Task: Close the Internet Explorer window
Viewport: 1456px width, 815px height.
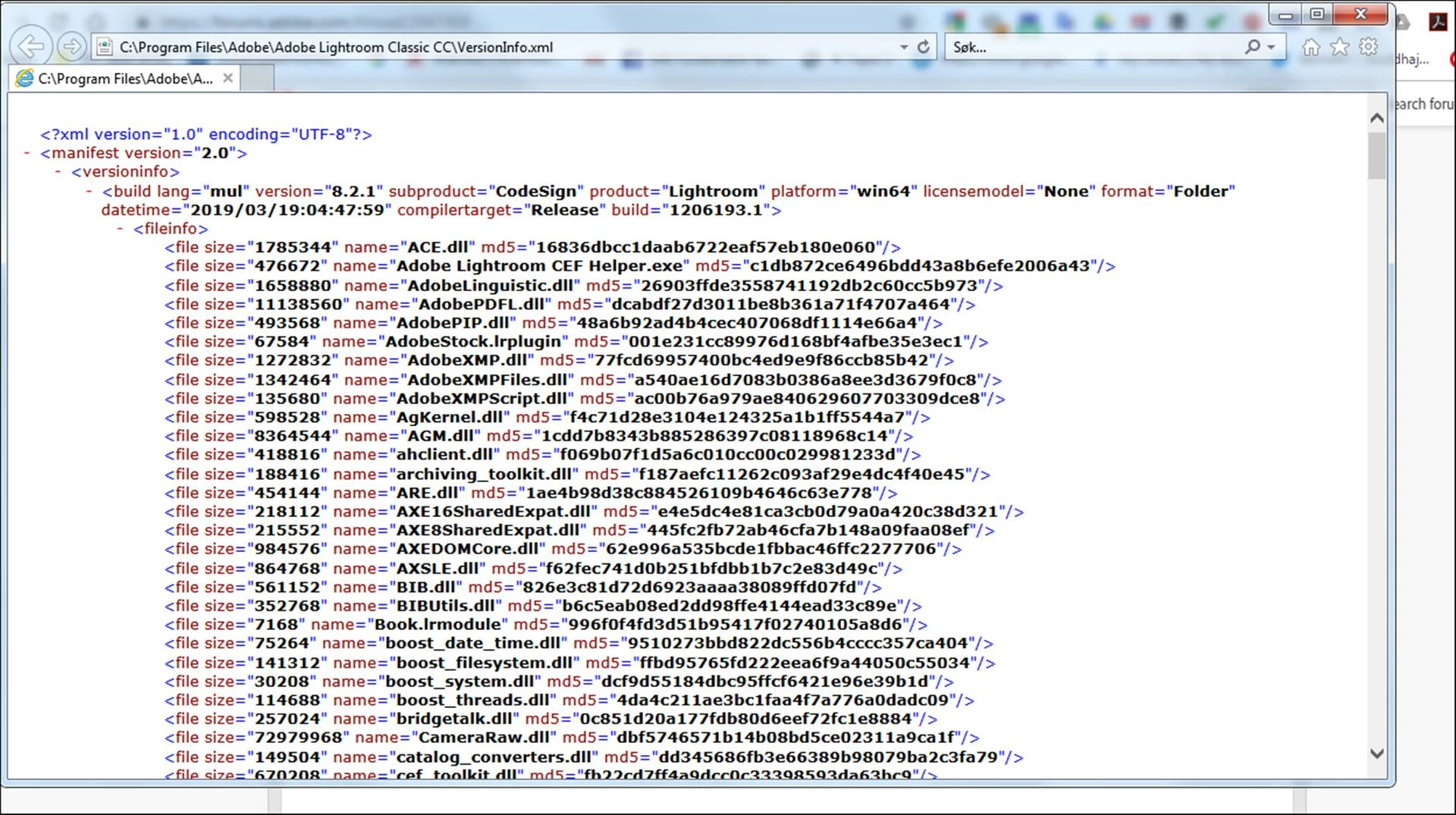Action: 1360,14
